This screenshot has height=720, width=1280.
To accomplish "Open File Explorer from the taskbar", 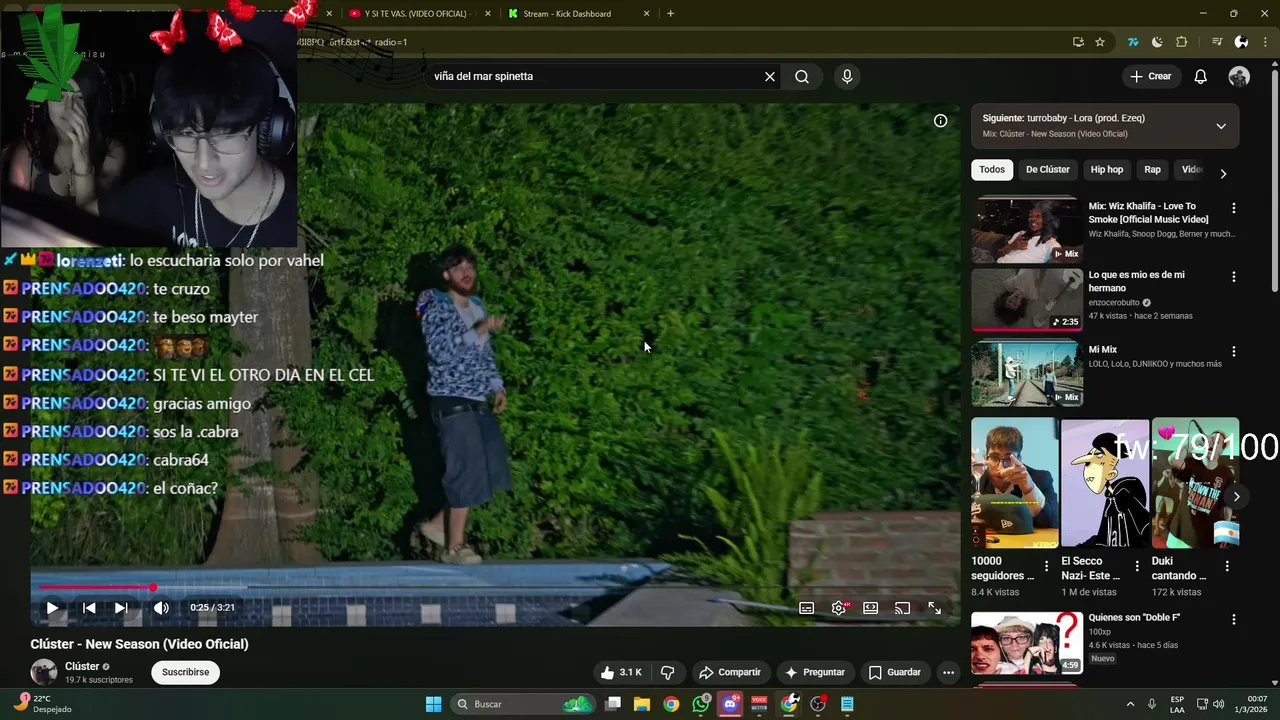I will [x=642, y=704].
